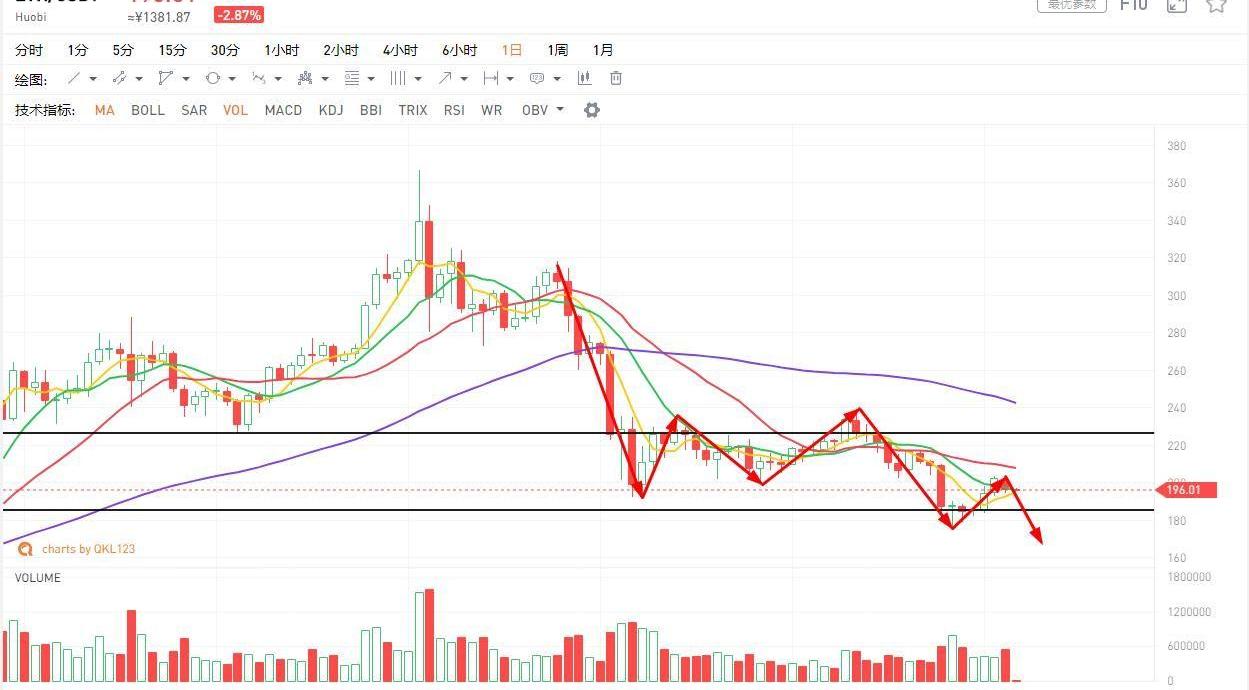
Task: Switch to the 分时 timeframe
Action: [x=29, y=50]
